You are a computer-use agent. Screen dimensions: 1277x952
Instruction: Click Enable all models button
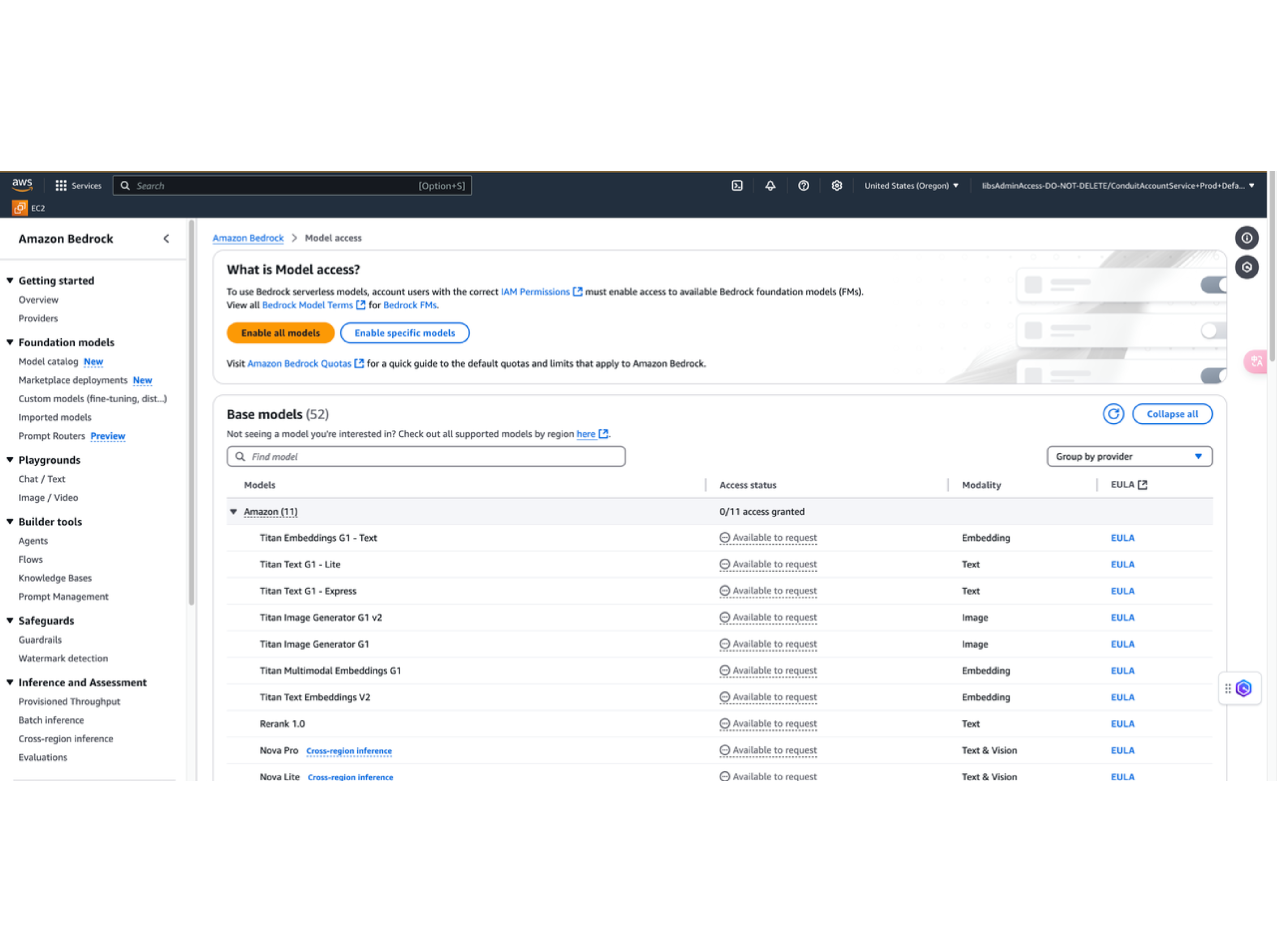click(x=280, y=333)
